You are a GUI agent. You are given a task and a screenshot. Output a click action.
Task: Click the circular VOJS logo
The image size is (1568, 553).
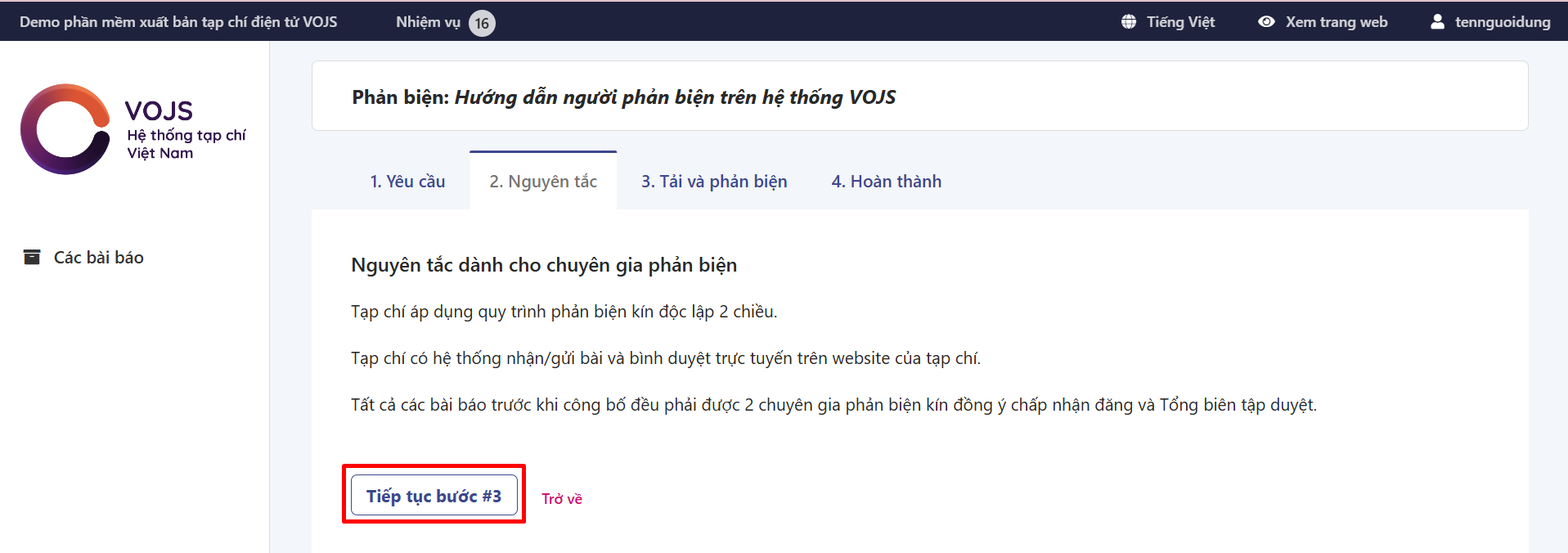65,129
